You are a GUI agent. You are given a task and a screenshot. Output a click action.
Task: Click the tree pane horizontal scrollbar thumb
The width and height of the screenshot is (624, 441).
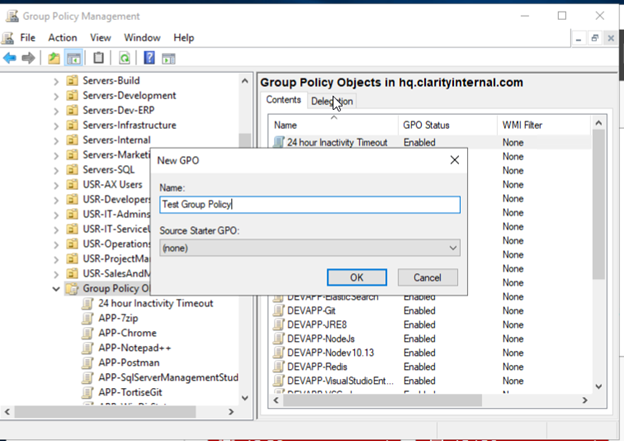(105, 412)
